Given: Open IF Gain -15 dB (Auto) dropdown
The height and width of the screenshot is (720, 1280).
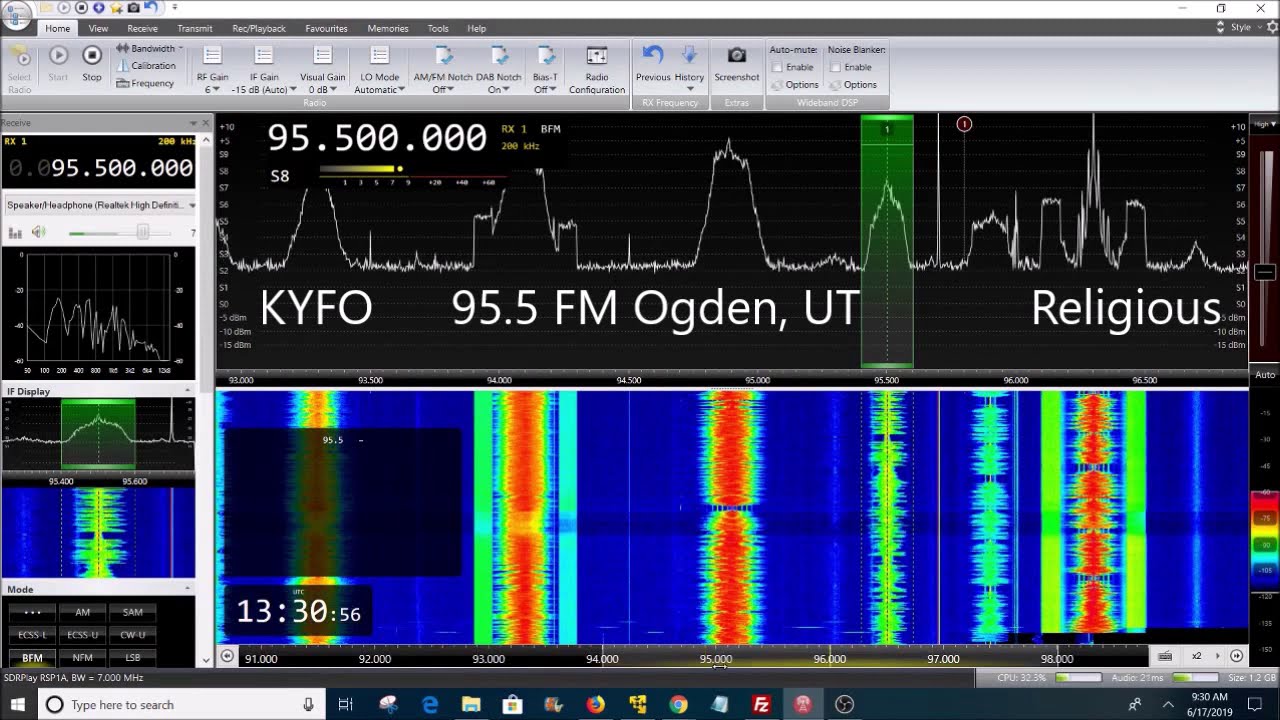Looking at the screenshot, I should click(x=264, y=69).
